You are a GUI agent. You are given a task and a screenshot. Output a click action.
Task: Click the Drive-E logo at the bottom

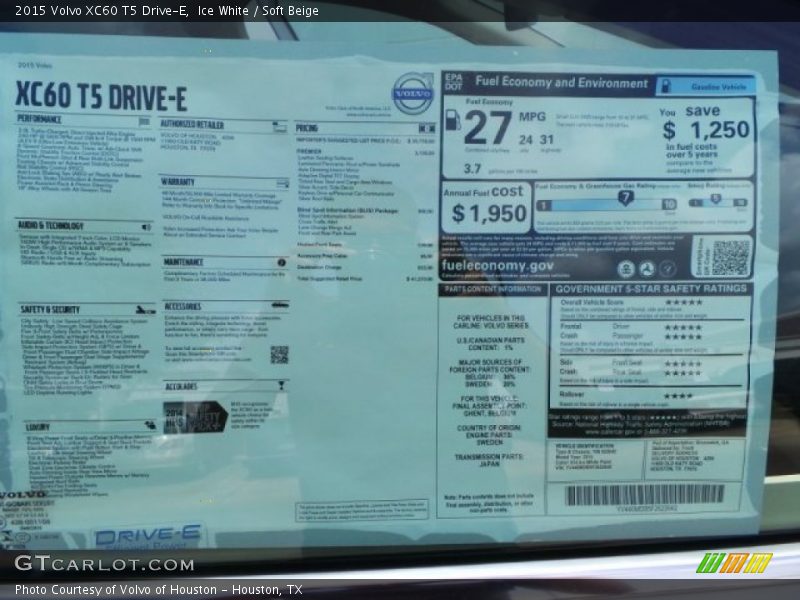pyautogui.click(x=147, y=535)
